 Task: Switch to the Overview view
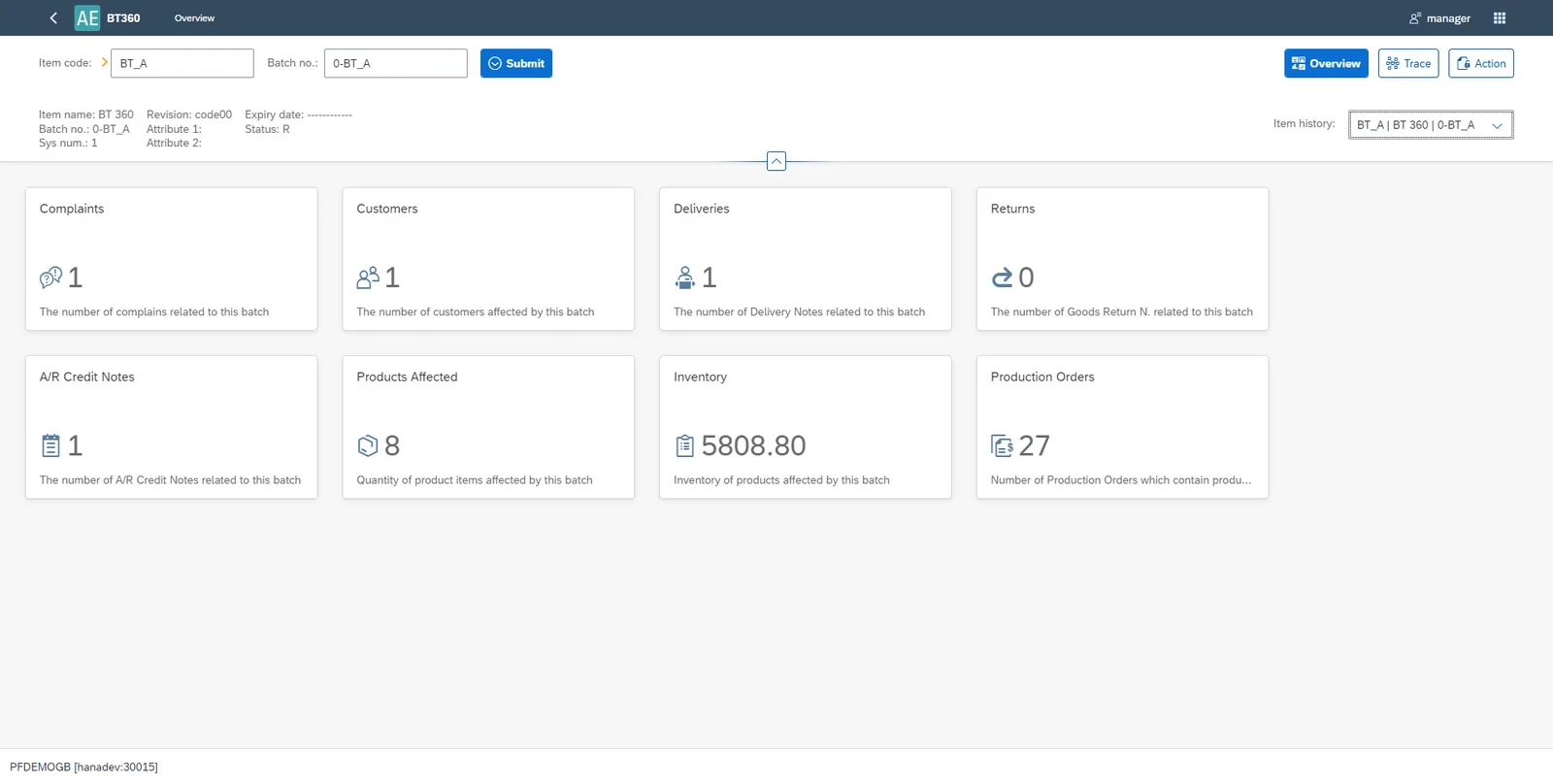(1326, 63)
